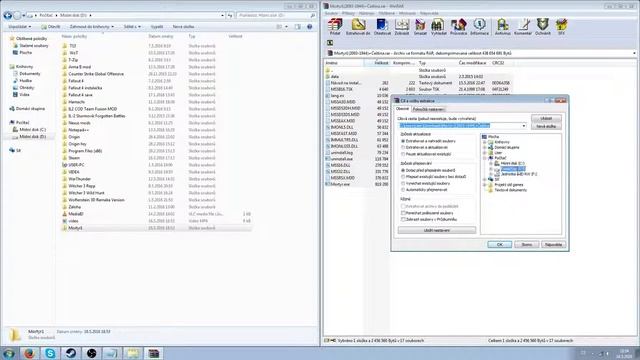Click the Komentář (Comment) toolbar icon
Viewport: 640px width, 360px height.
click(x=523, y=27)
